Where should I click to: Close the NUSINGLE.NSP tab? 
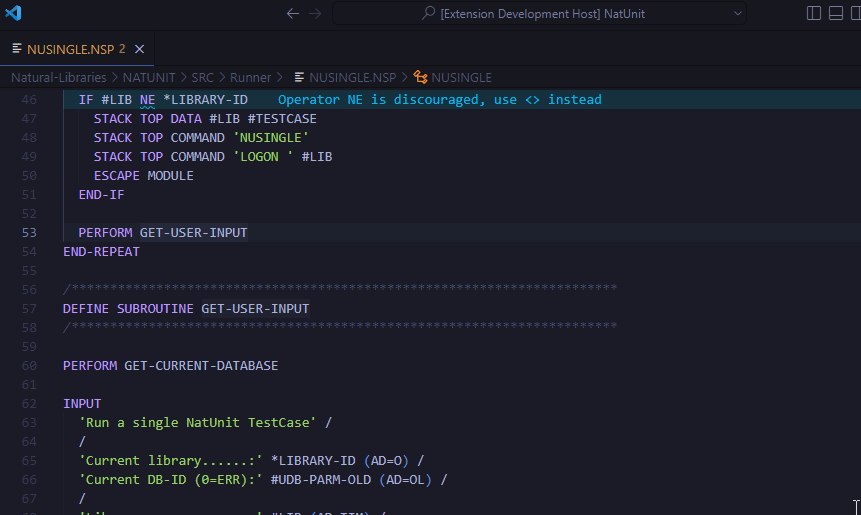pyautogui.click(x=139, y=49)
